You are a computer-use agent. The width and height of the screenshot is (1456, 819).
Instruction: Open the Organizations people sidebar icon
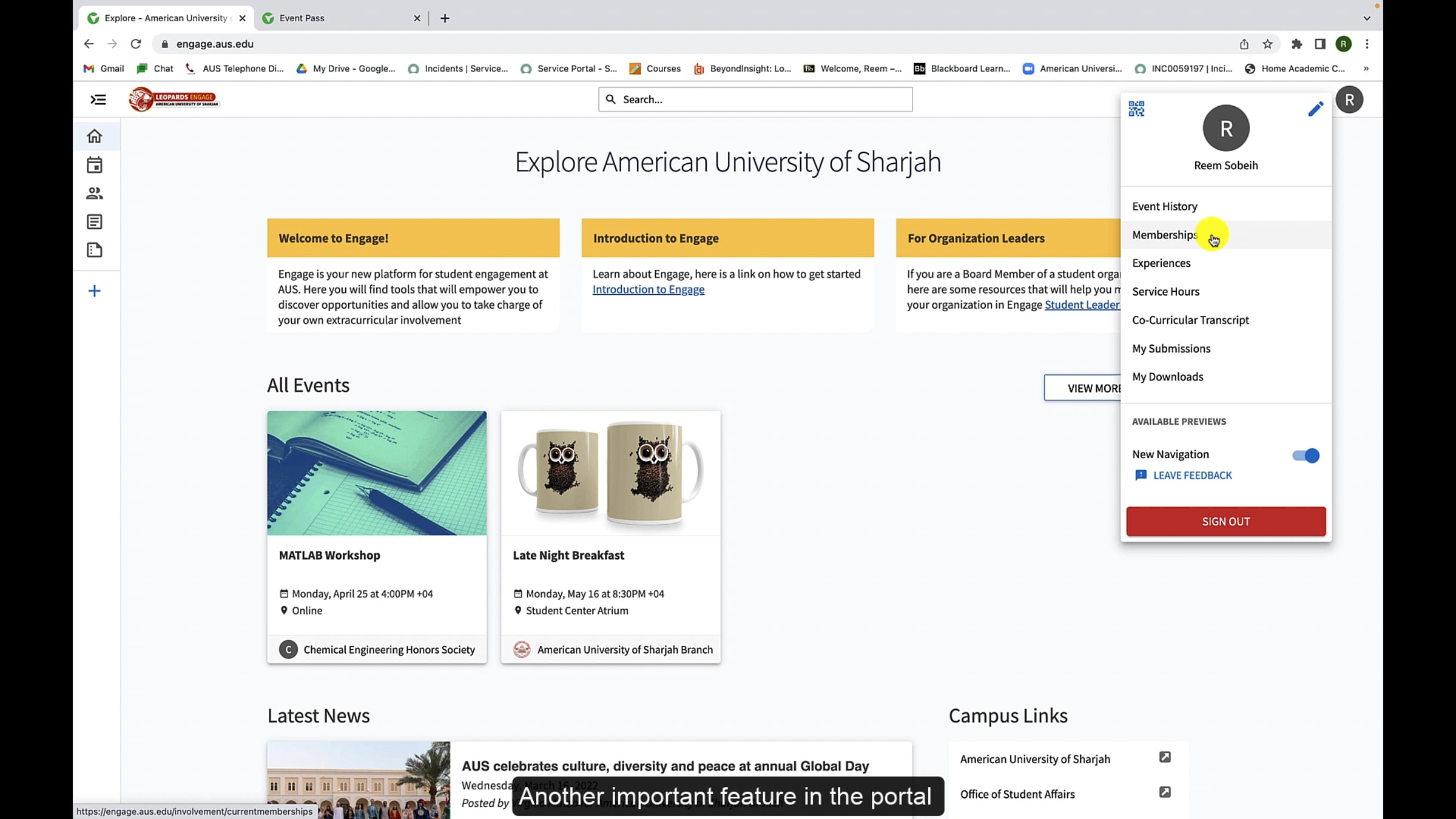95,194
